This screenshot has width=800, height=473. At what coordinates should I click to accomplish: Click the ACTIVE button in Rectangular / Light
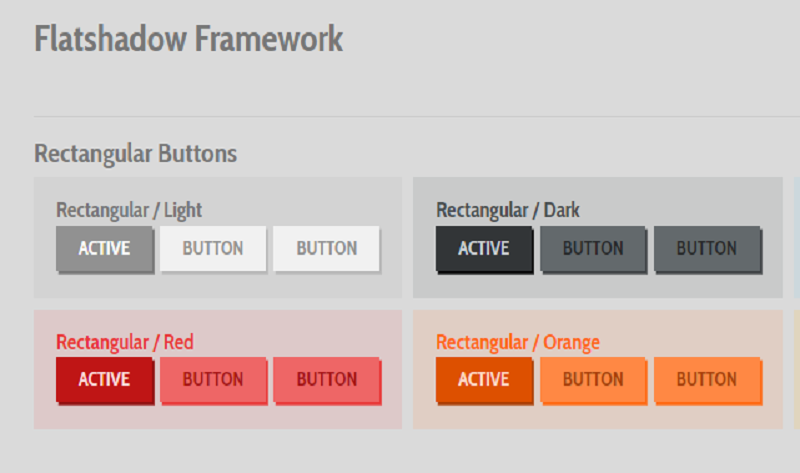coord(104,248)
